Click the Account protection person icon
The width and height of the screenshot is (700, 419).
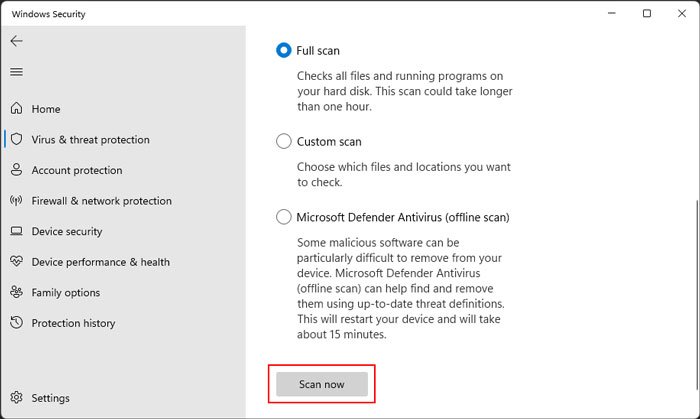tap(16, 171)
